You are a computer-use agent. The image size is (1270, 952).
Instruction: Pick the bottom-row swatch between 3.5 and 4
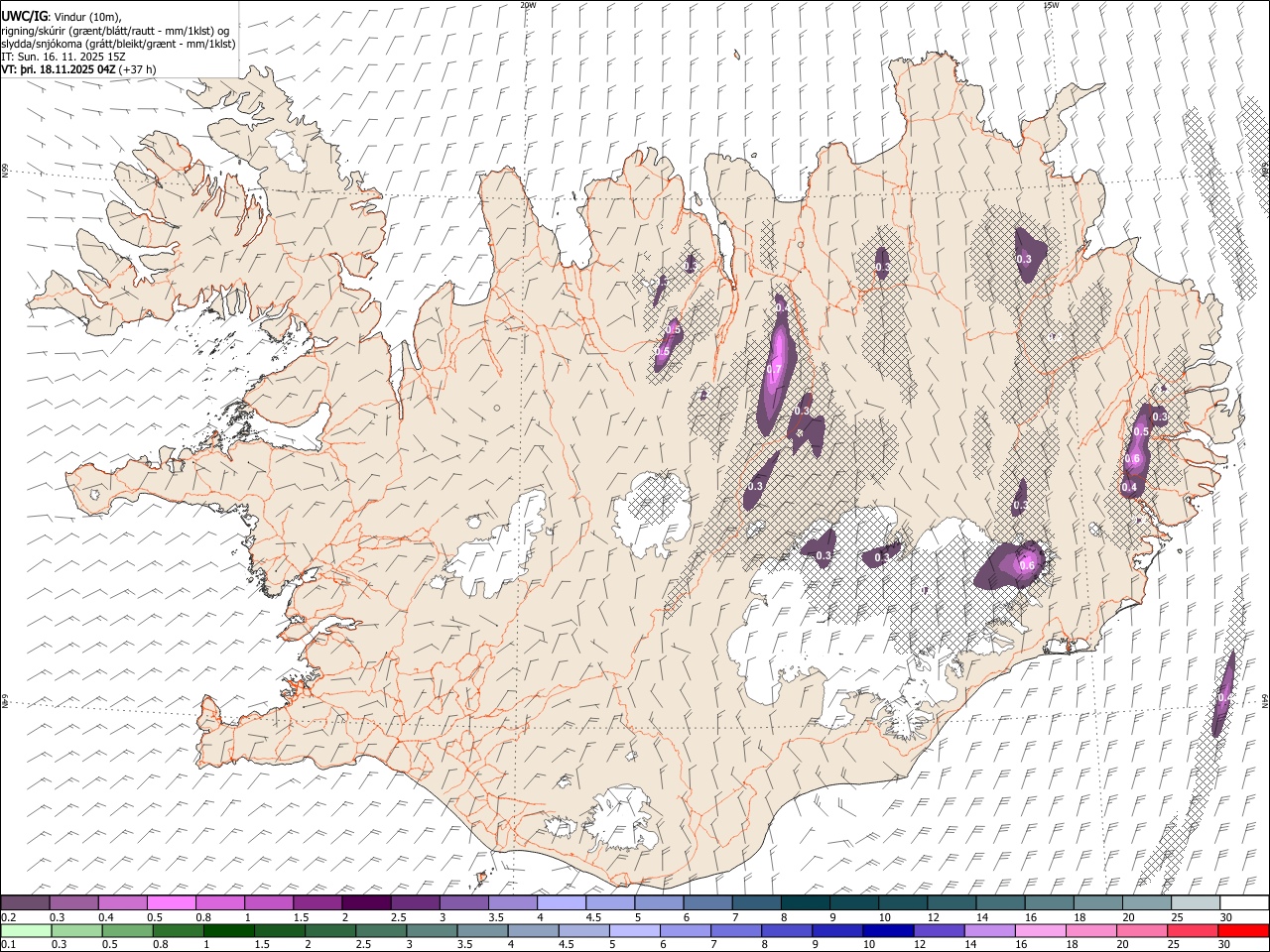[x=481, y=930]
